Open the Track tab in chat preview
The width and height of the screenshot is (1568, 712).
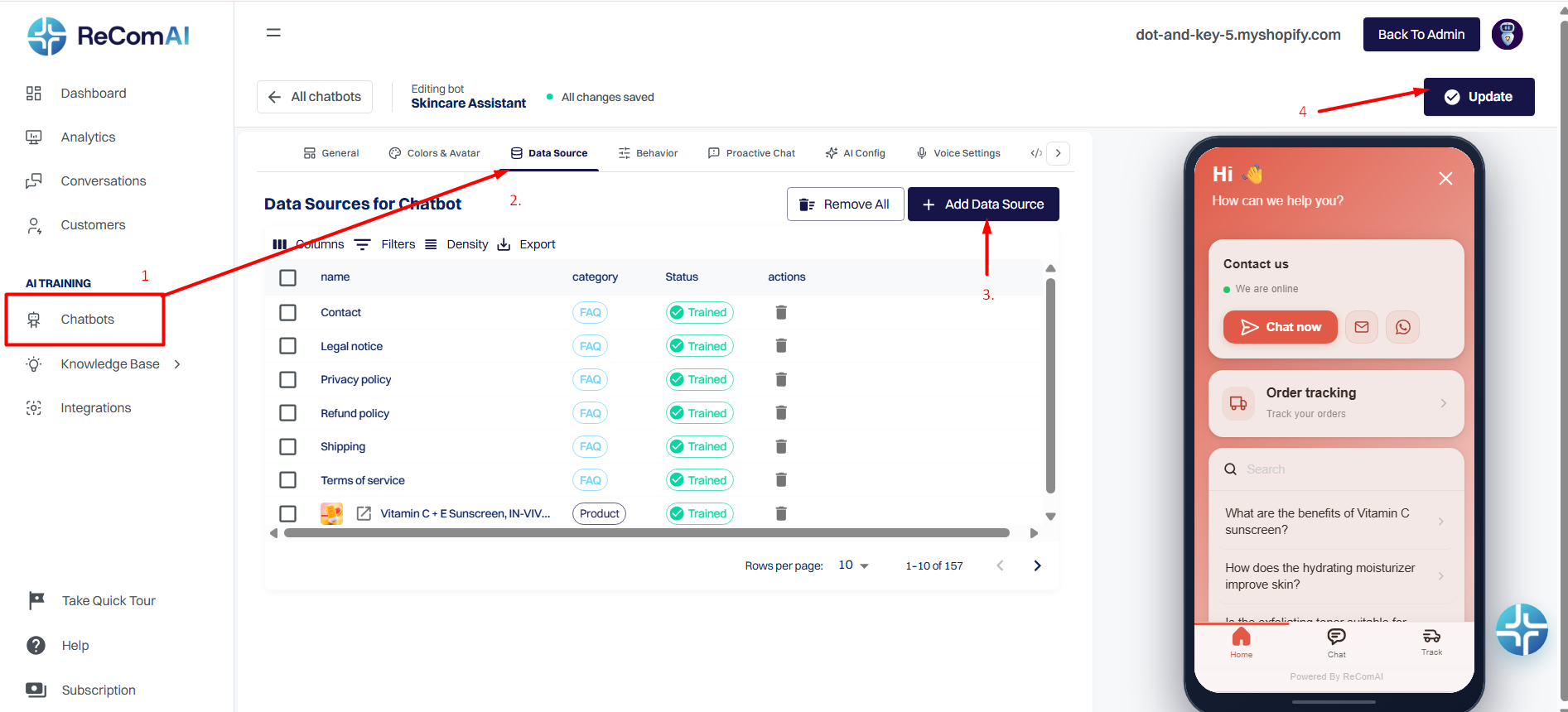[x=1431, y=642]
